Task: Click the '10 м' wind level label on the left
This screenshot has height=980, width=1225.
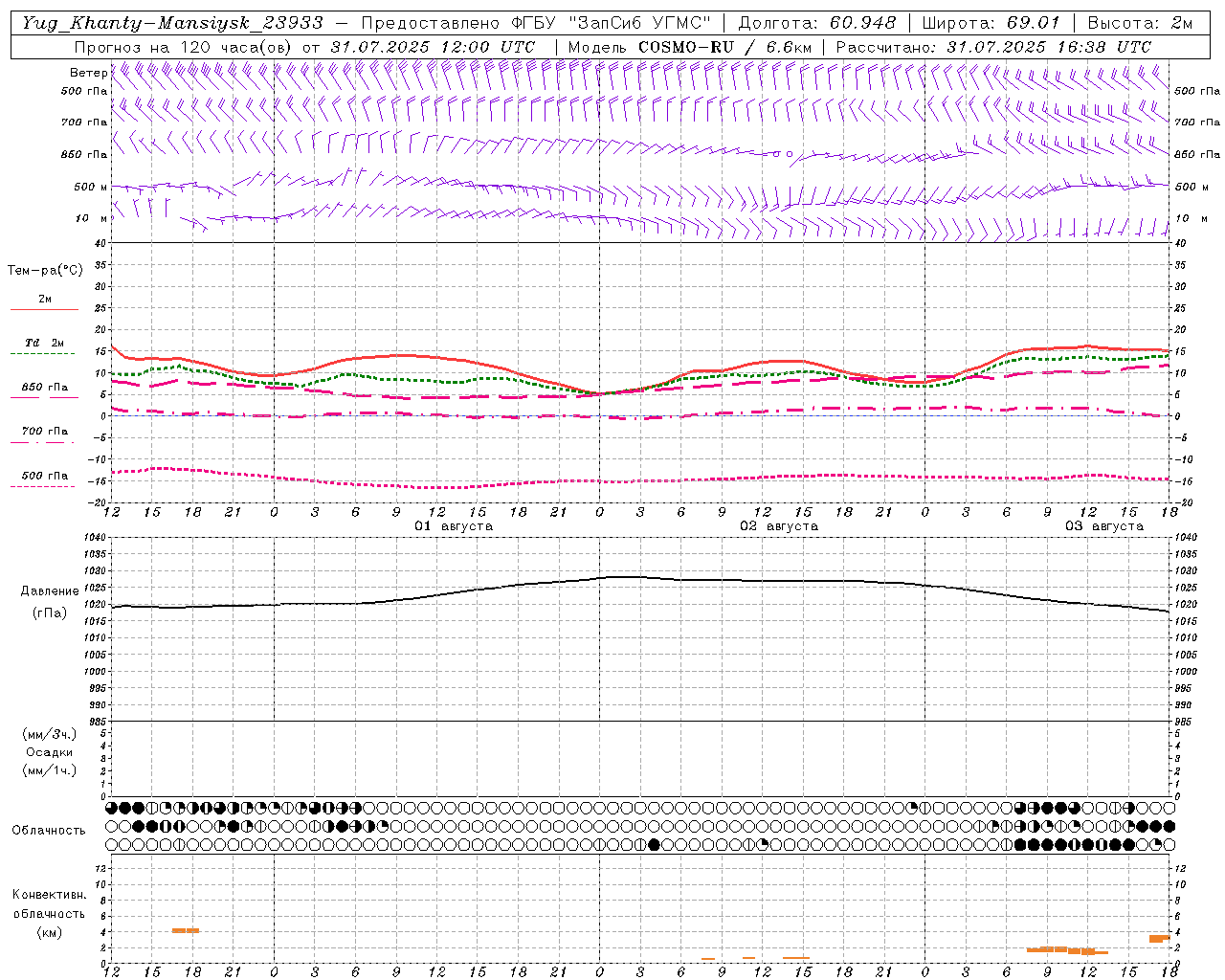Action: pos(91,218)
